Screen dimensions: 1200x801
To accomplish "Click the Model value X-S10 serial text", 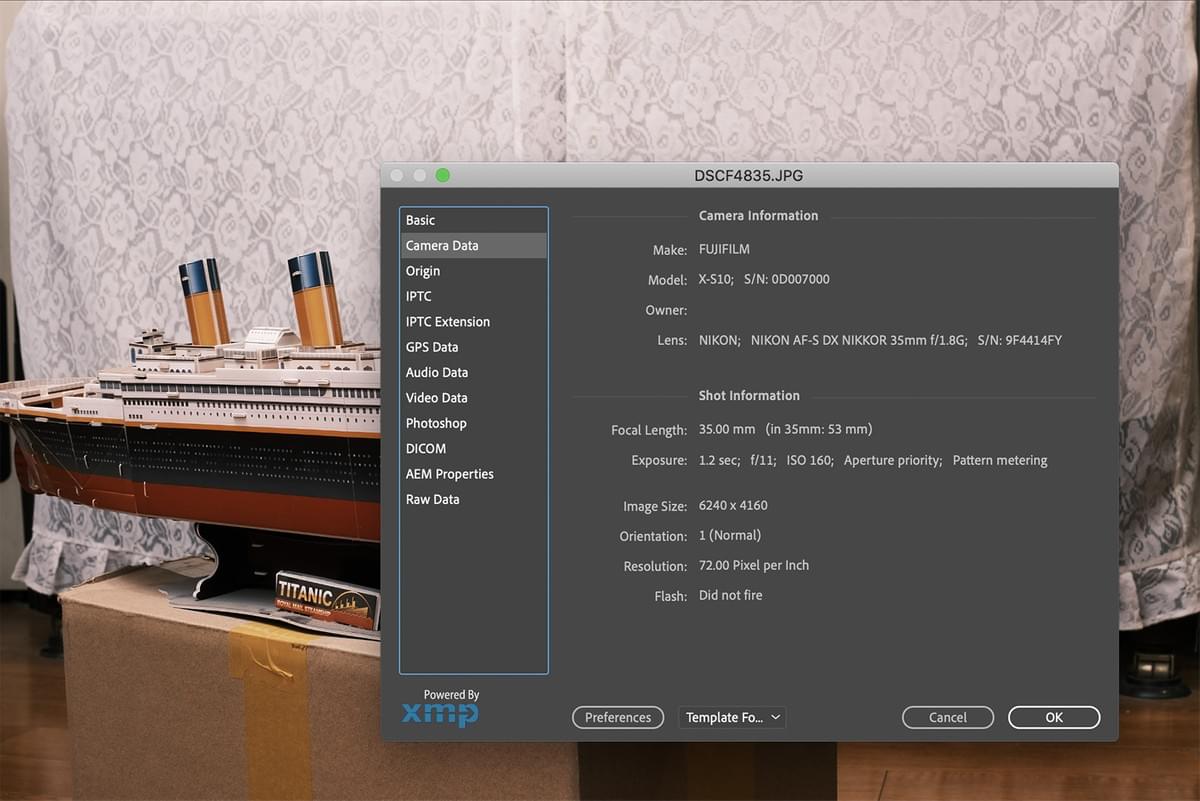I will (764, 279).
